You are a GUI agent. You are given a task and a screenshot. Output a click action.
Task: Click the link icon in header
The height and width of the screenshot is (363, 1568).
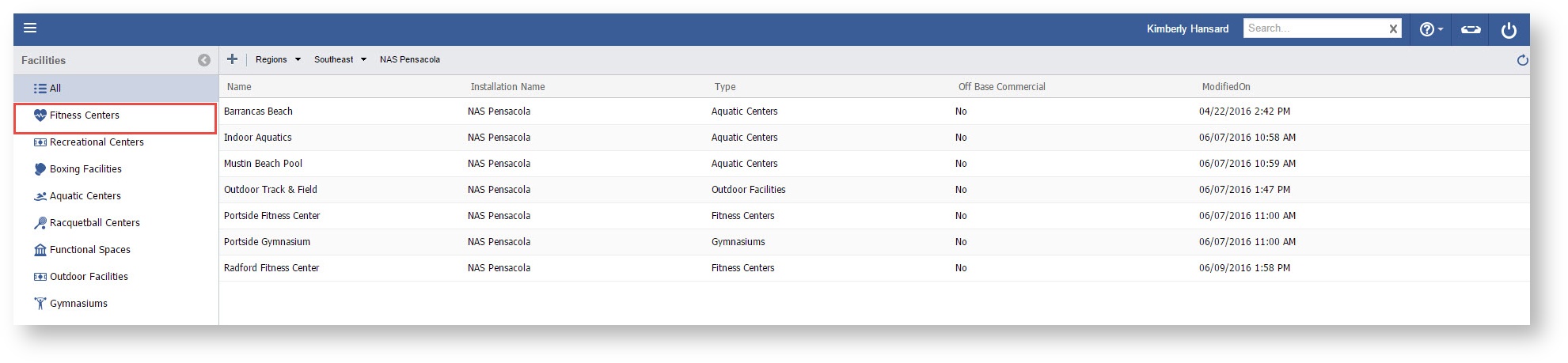(1471, 29)
